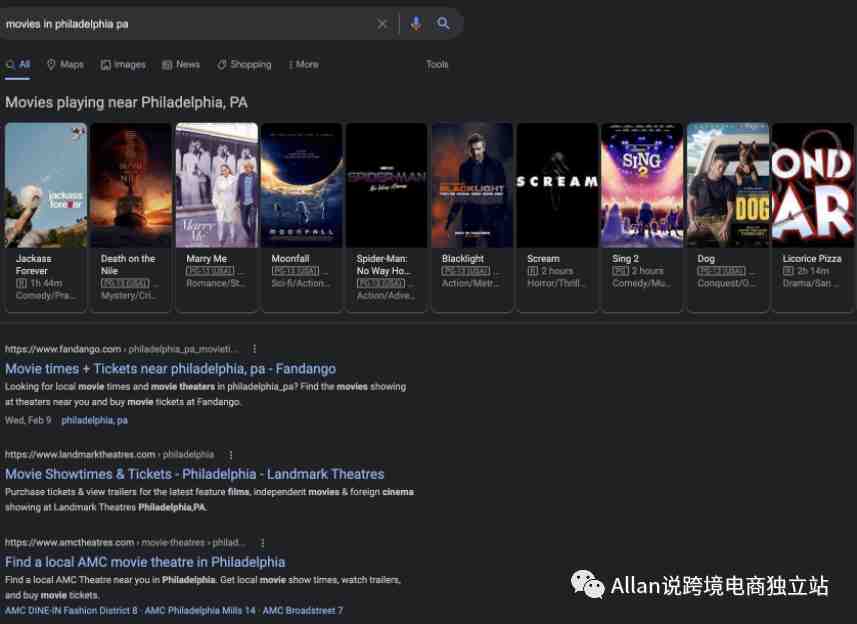
Task: Click the amctheatres.com URL breadcrumb
Action: pos(125,543)
